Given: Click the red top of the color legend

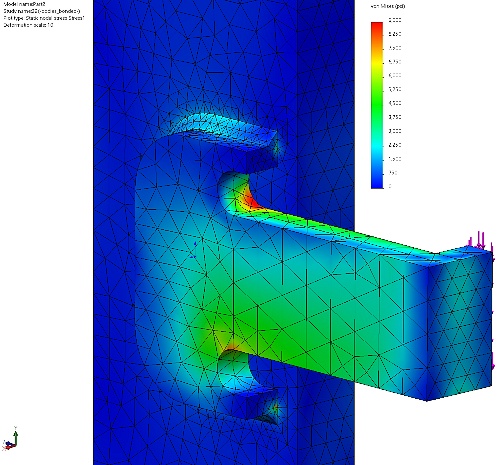Looking at the screenshot, I should pyautogui.click(x=377, y=27).
